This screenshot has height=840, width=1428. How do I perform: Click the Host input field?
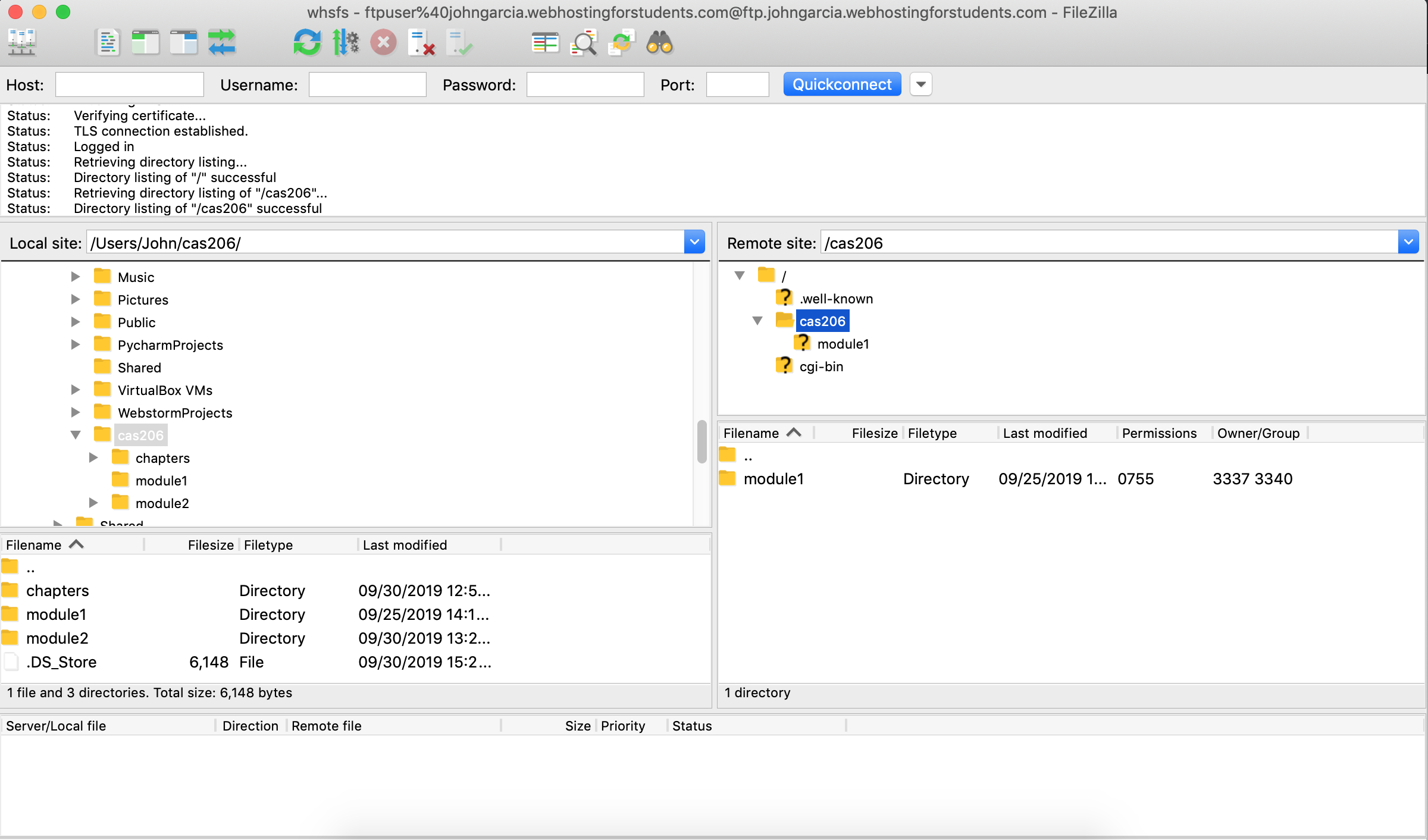[130, 84]
